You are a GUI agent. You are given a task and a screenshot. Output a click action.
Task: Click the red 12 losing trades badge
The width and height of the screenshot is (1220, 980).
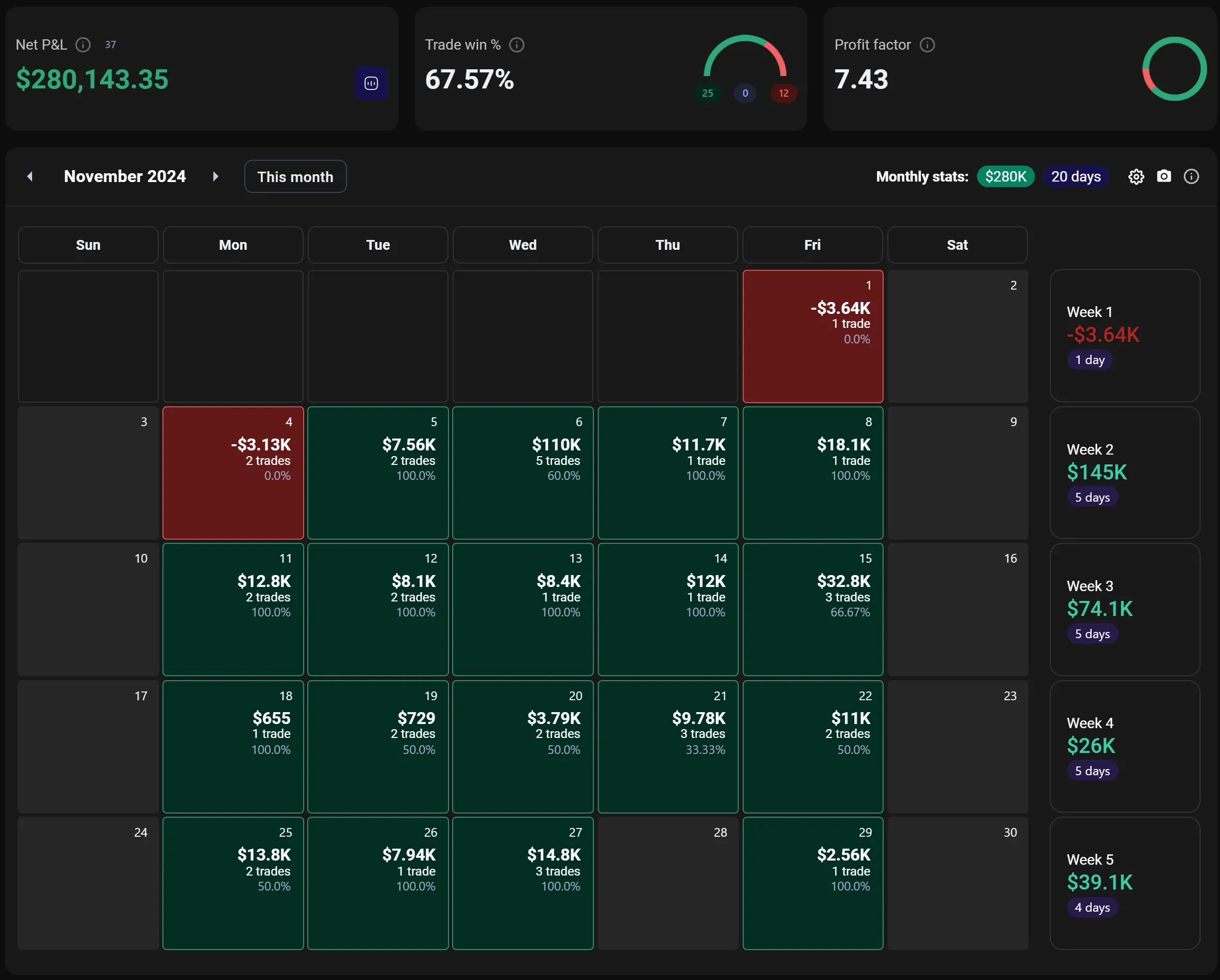pyautogui.click(x=783, y=93)
